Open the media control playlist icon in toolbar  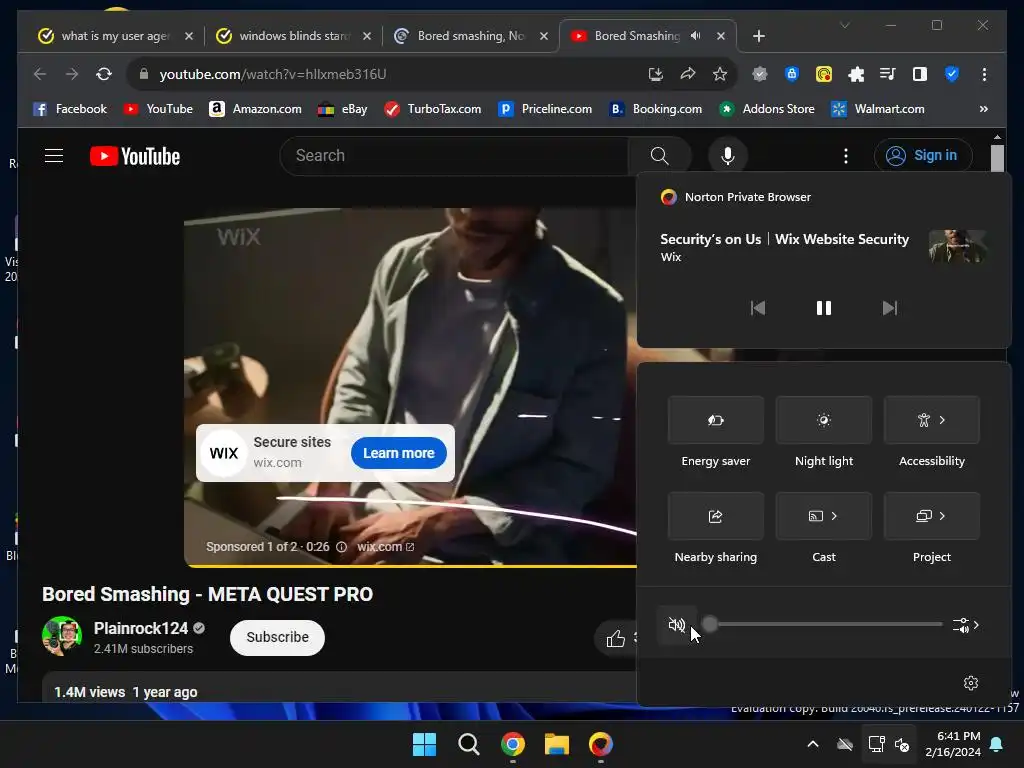(888, 74)
